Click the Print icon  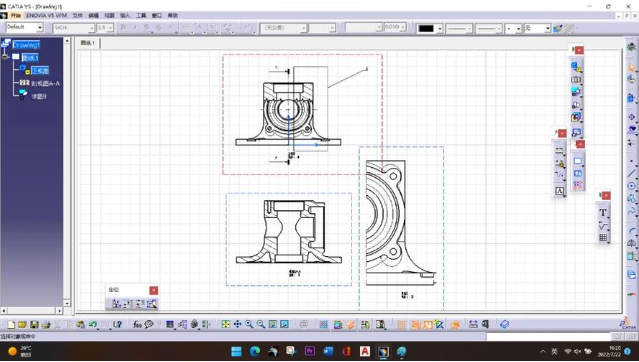click(46, 324)
